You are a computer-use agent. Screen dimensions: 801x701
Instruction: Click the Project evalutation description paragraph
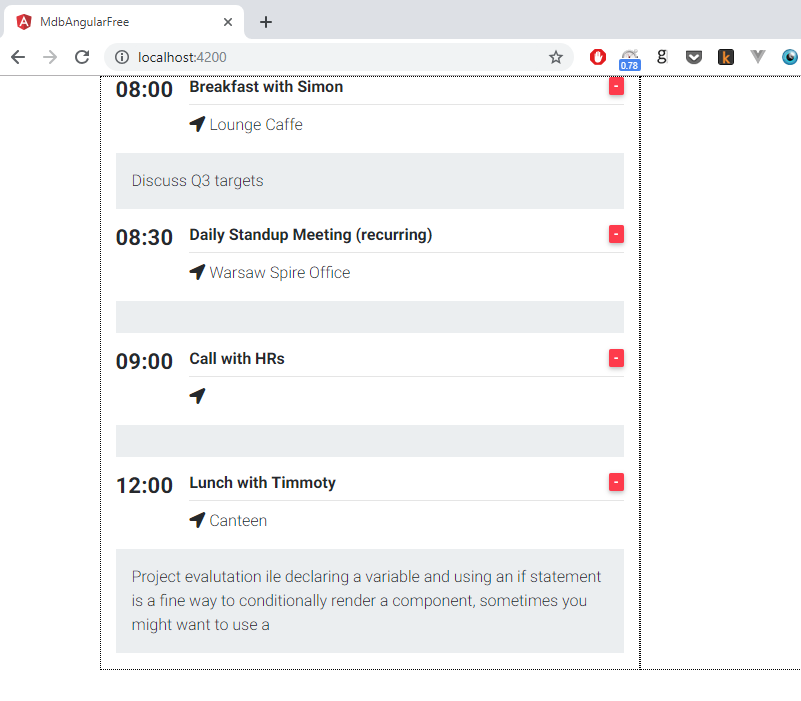pyautogui.click(x=366, y=600)
